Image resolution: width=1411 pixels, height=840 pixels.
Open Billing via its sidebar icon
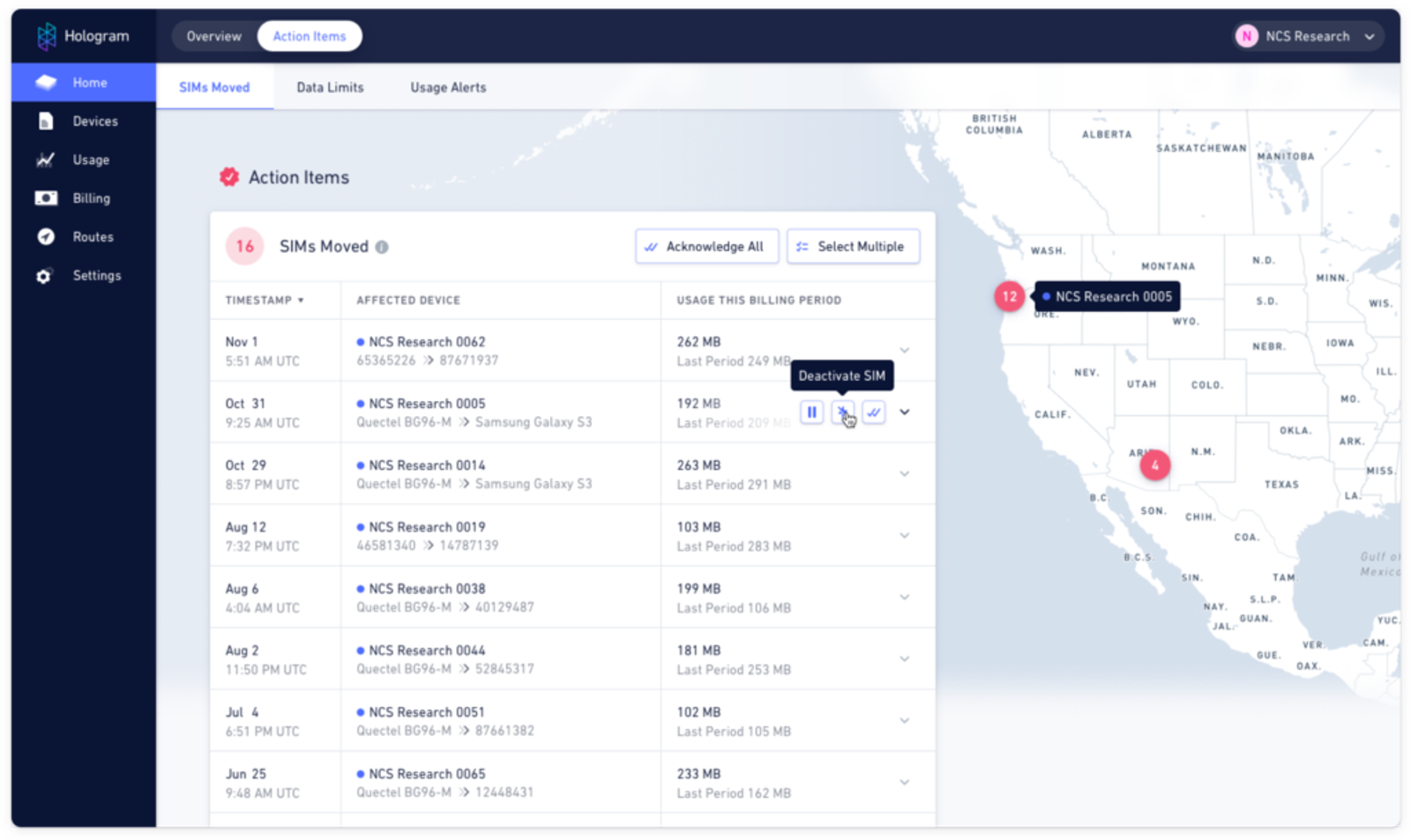46,198
